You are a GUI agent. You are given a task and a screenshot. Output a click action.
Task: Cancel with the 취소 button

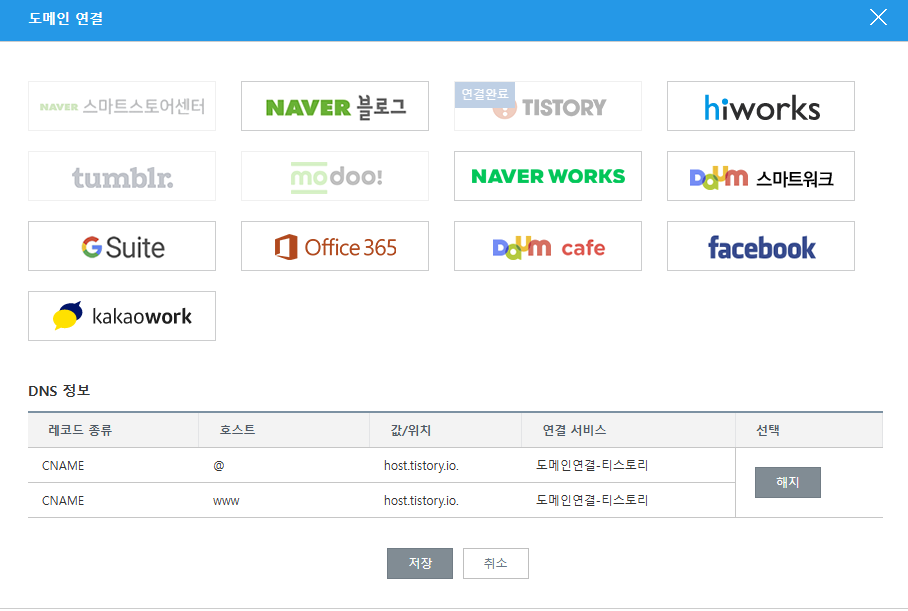coord(496,564)
